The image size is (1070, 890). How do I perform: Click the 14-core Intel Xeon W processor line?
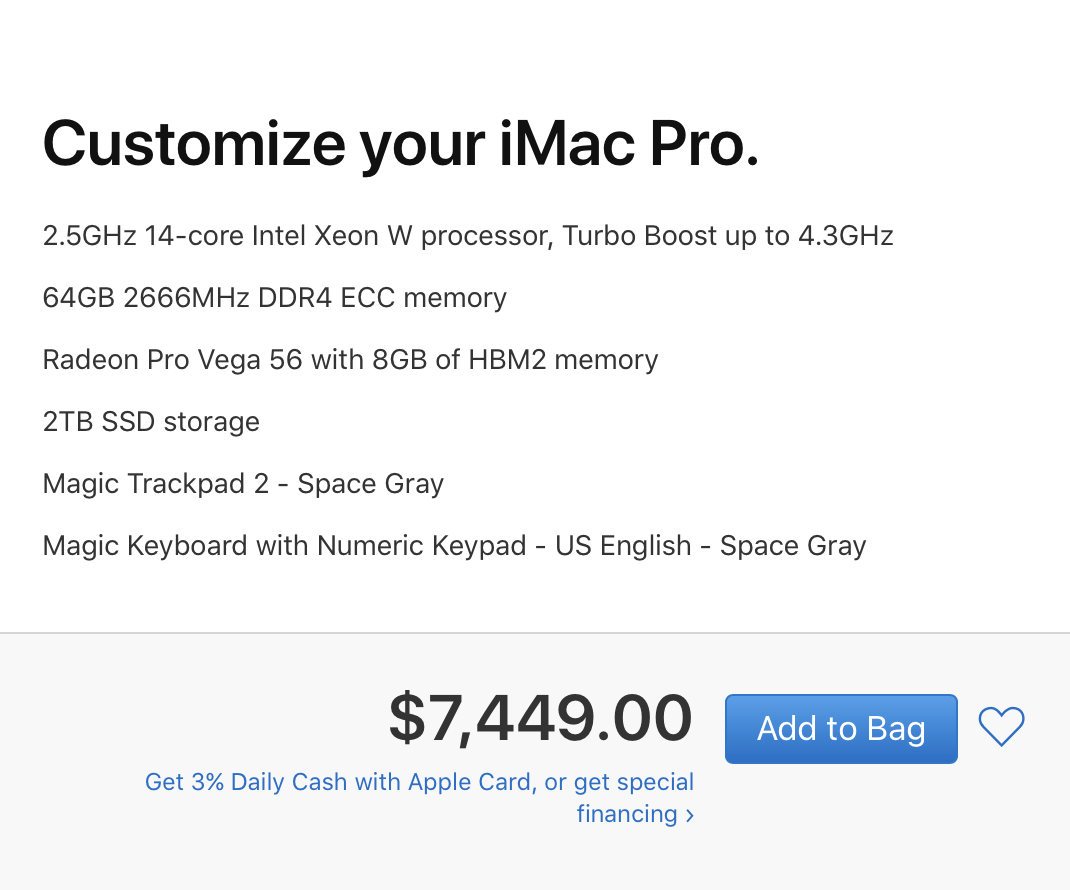(x=467, y=236)
